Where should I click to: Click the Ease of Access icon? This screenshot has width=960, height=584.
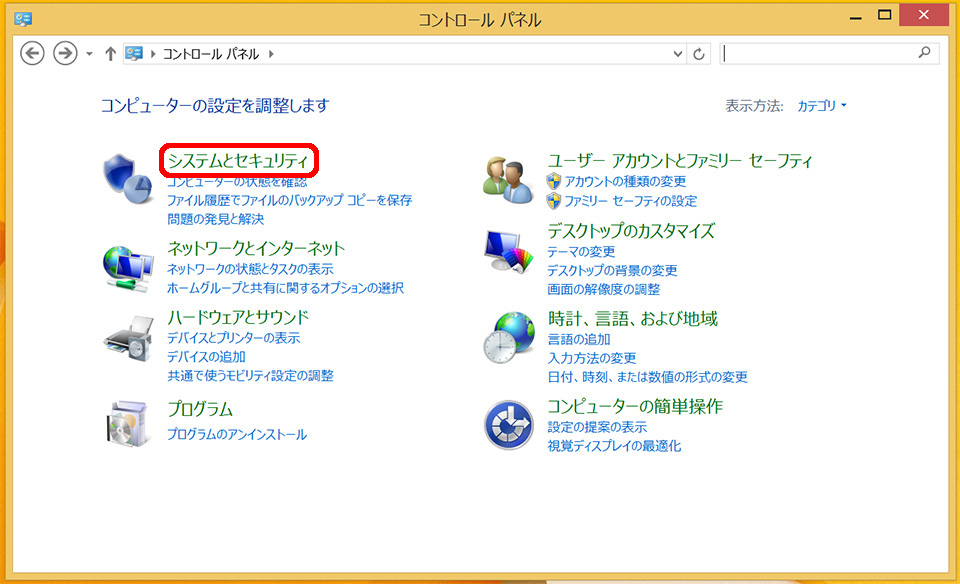[x=509, y=425]
